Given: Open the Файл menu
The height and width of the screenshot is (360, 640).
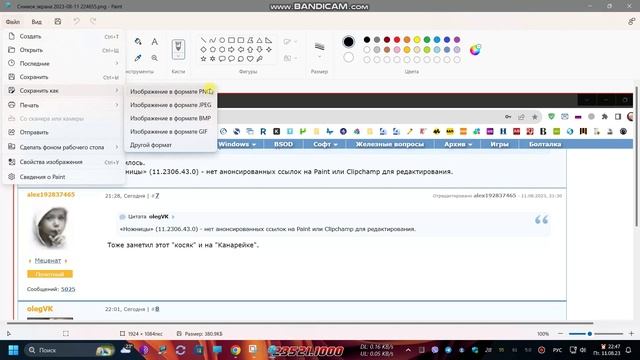Looking at the screenshot, I should (13, 22).
